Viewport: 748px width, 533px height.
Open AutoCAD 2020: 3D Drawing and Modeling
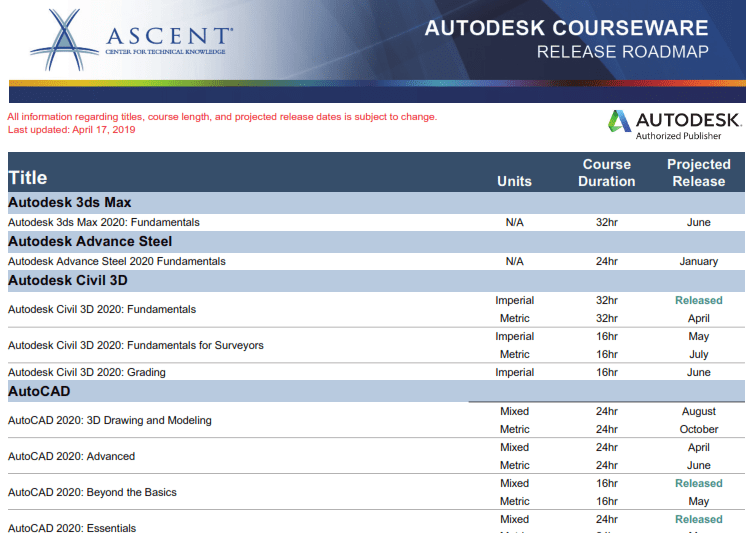[x=110, y=420]
